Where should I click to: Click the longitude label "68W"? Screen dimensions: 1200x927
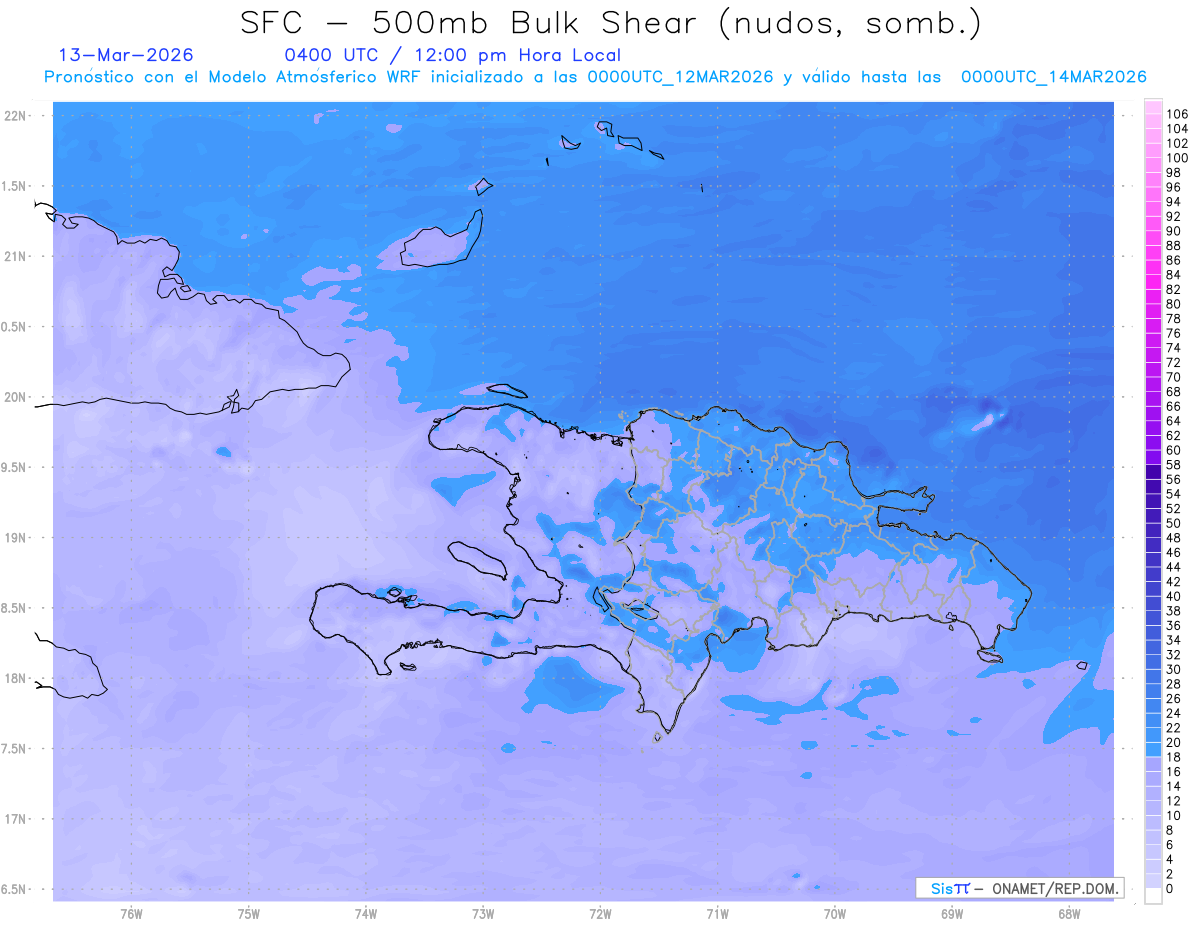[x=1069, y=913]
